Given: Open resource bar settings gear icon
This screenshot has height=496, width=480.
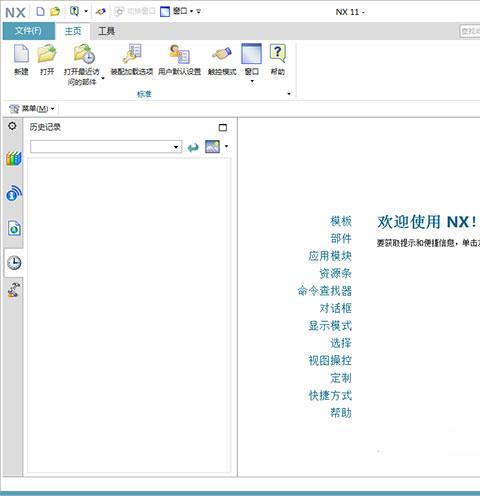Looking at the screenshot, I should 12,126.
